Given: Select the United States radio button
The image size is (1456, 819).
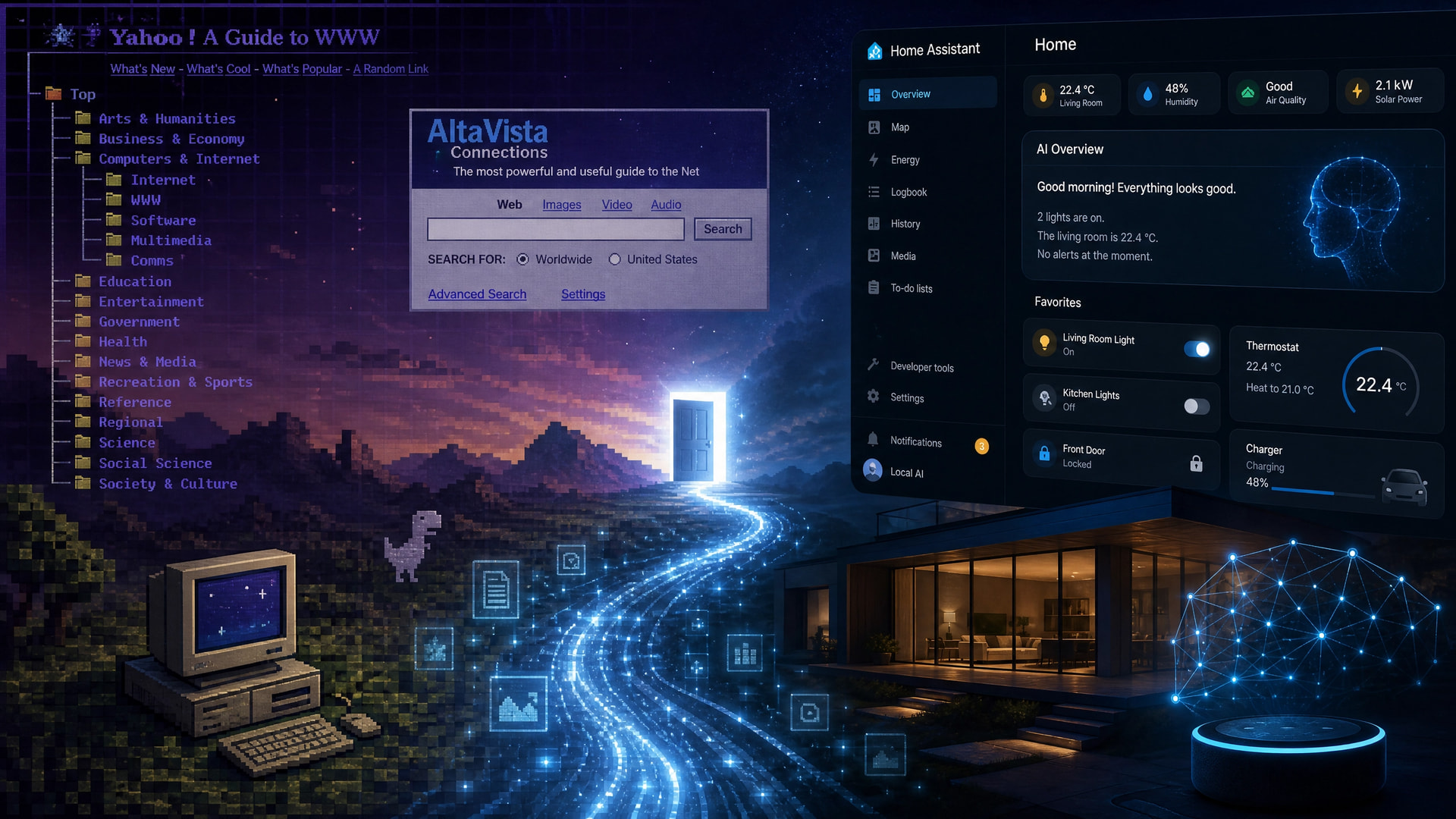Looking at the screenshot, I should pos(614,259).
